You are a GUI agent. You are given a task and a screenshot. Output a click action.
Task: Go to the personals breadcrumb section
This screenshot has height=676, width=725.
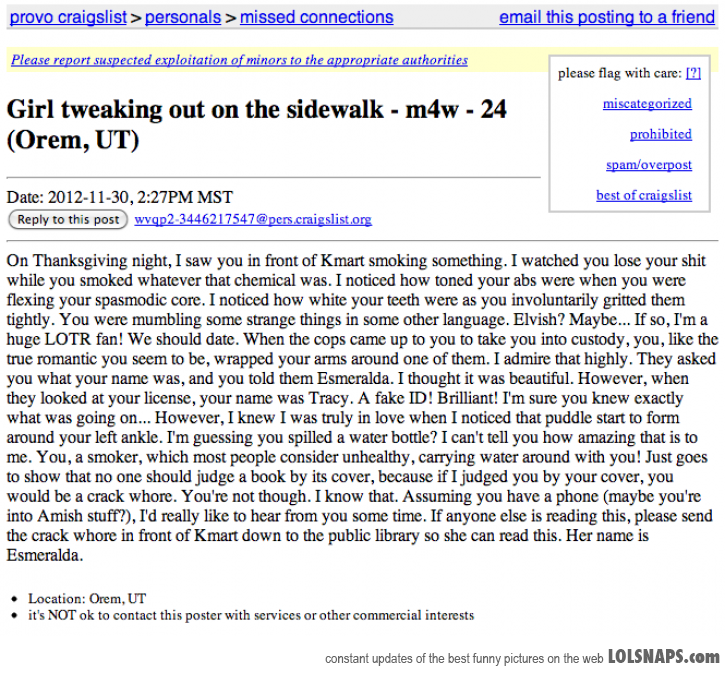pyautogui.click(x=183, y=17)
